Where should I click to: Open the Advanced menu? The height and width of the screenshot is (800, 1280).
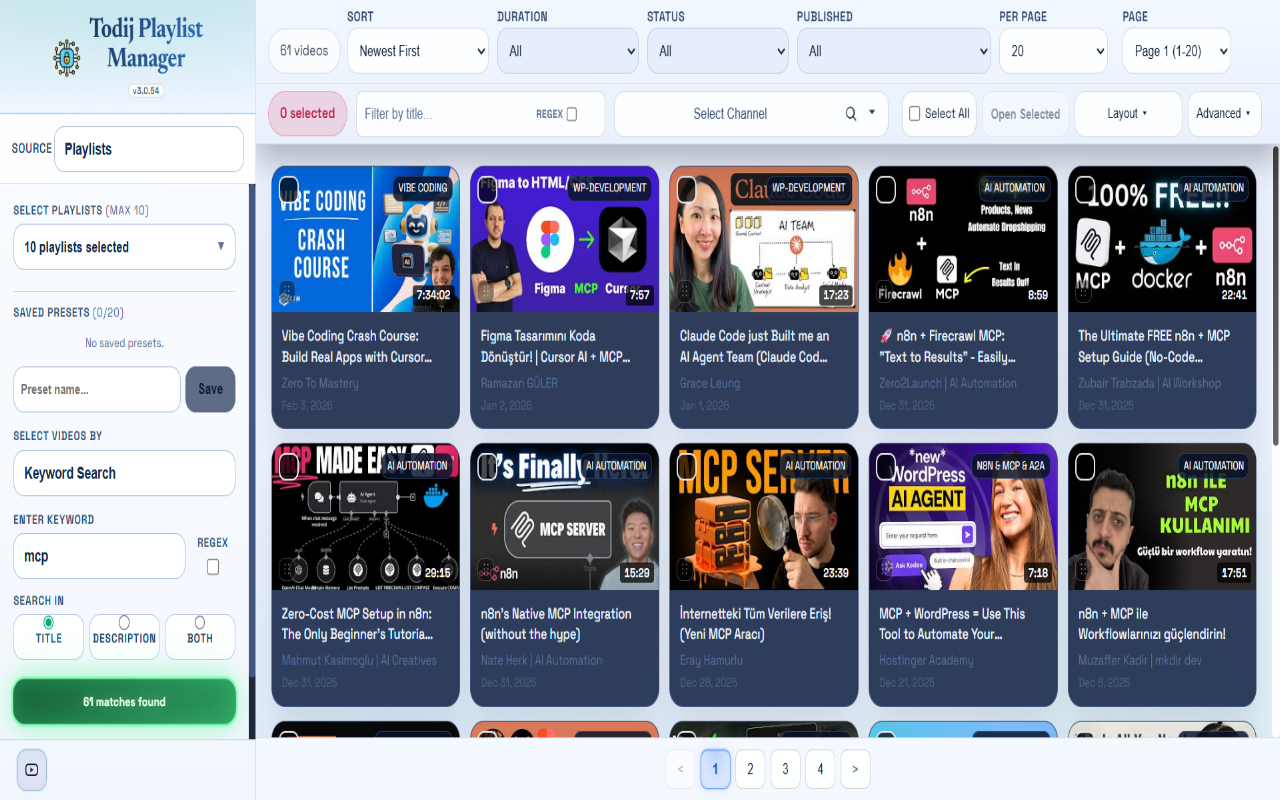(1224, 114)
